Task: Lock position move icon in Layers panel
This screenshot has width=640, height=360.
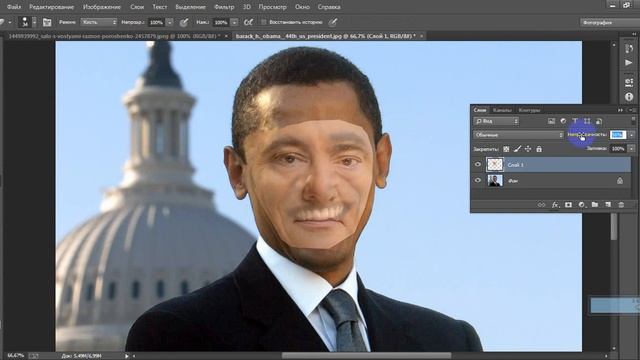Action: coord(528,149)
